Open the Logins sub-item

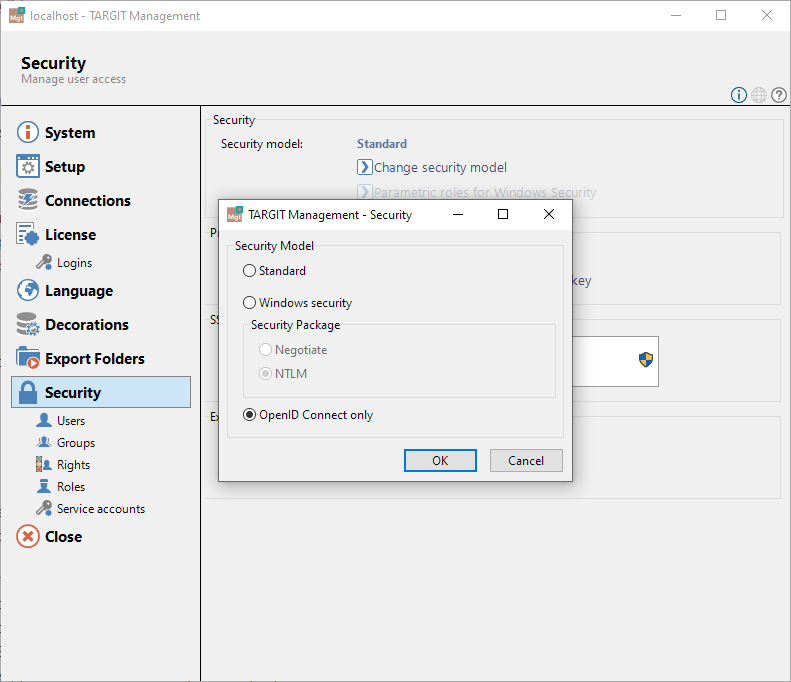(75, 263)
